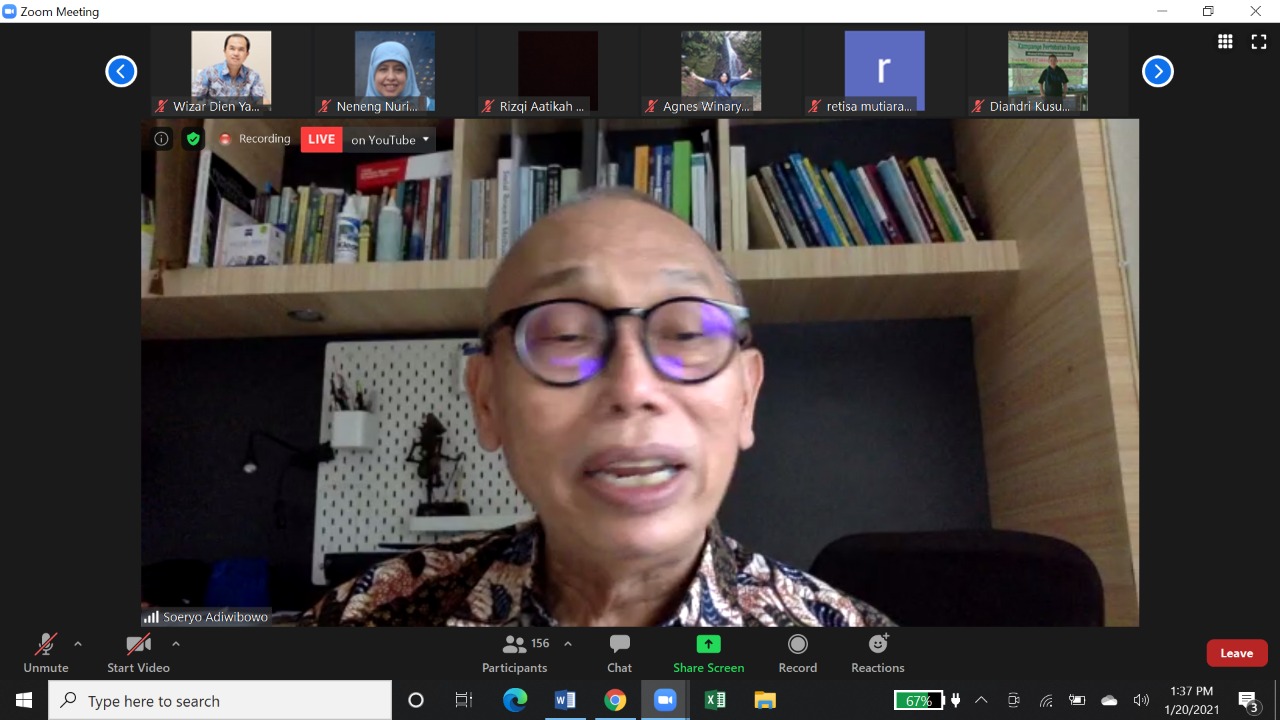Click the green Share Screen button
This screenshot has width=1280, height=720.
pos(708,653)
